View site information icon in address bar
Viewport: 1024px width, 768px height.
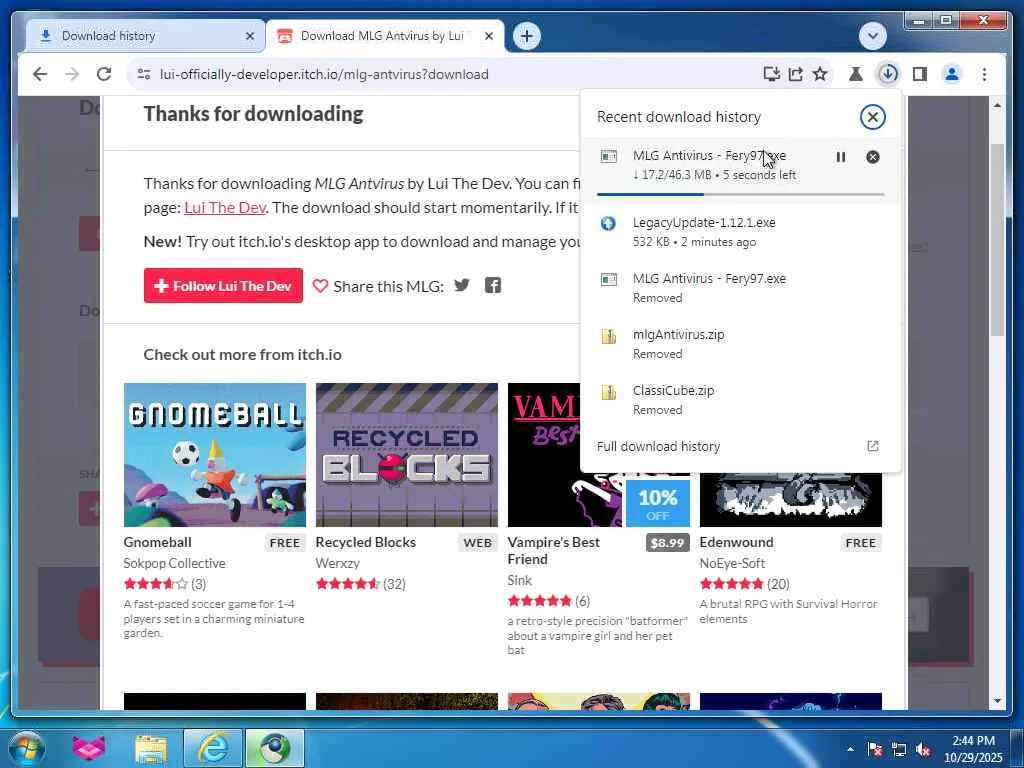[144, 74]
